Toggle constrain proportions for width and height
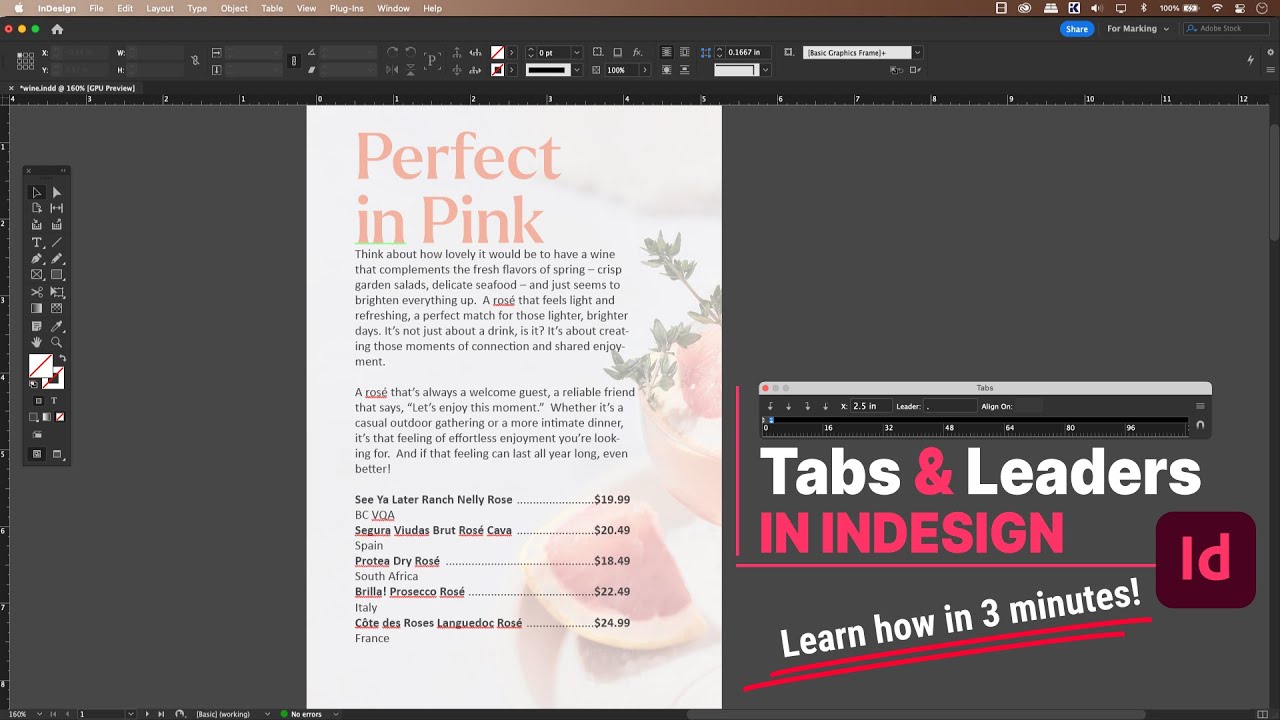The height and width of the screenshot is (720, 1280). click(195, 61)
